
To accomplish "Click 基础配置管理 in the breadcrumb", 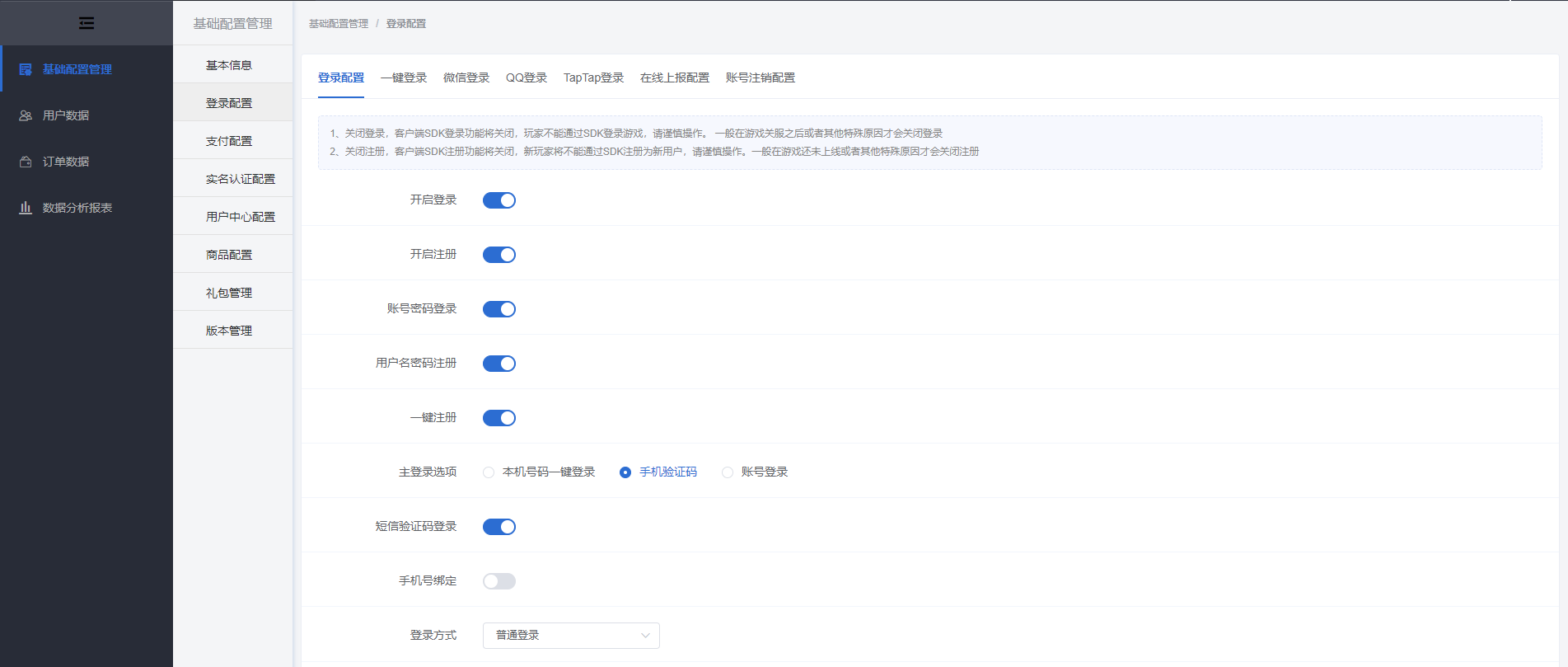I will click(x=339, y=24).
